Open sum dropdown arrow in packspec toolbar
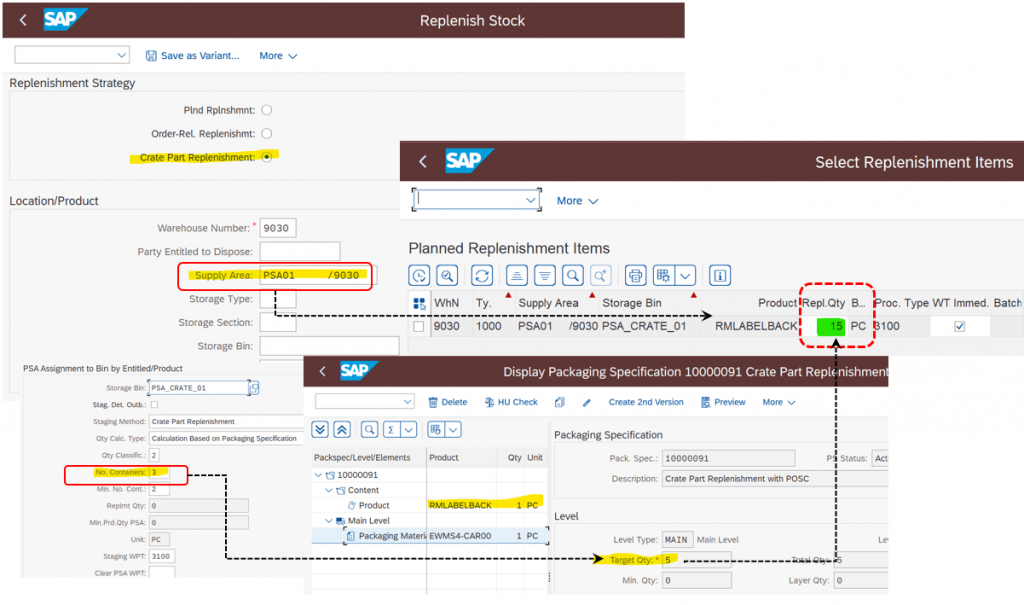This screenshot has width=1024, height=605. coord(409,429)
